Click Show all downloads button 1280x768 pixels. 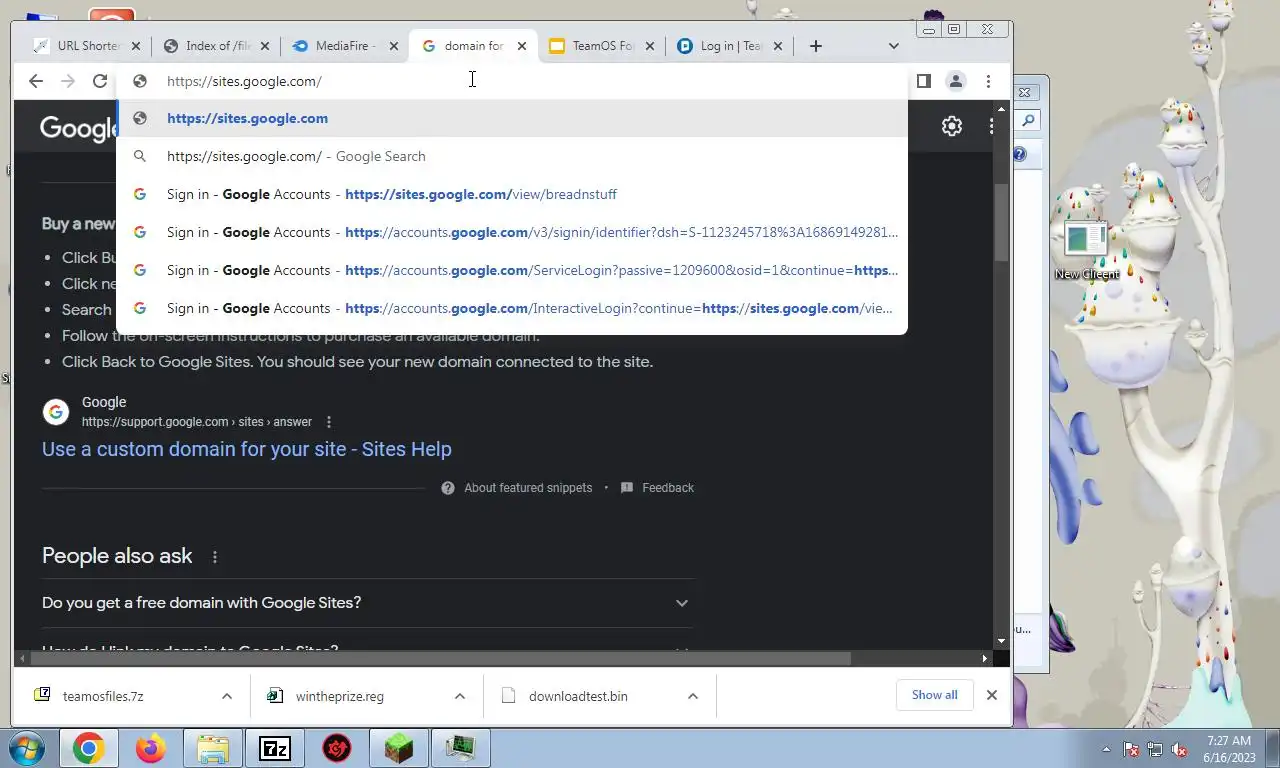pos(934,695)
